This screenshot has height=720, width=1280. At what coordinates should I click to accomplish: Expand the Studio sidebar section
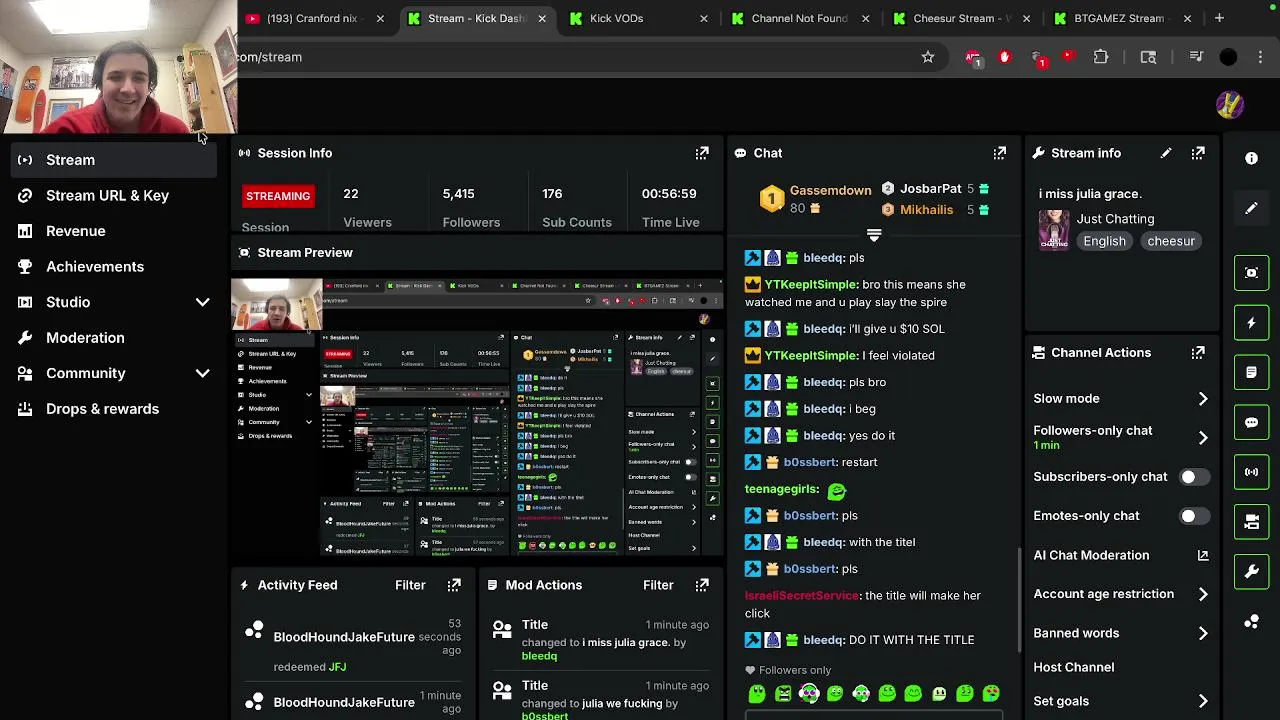click(202, 302)
